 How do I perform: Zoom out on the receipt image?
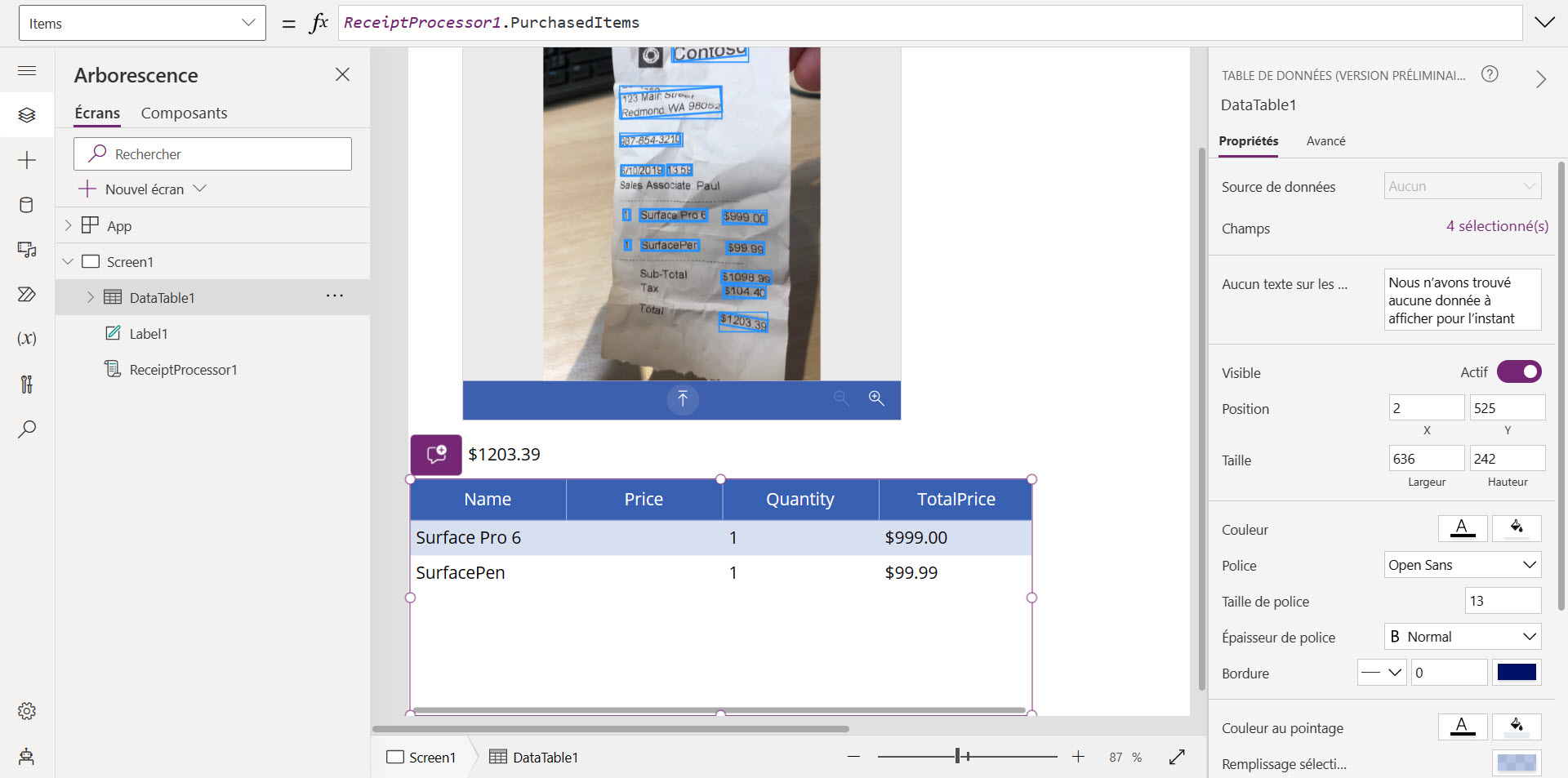tap(841, 398)
